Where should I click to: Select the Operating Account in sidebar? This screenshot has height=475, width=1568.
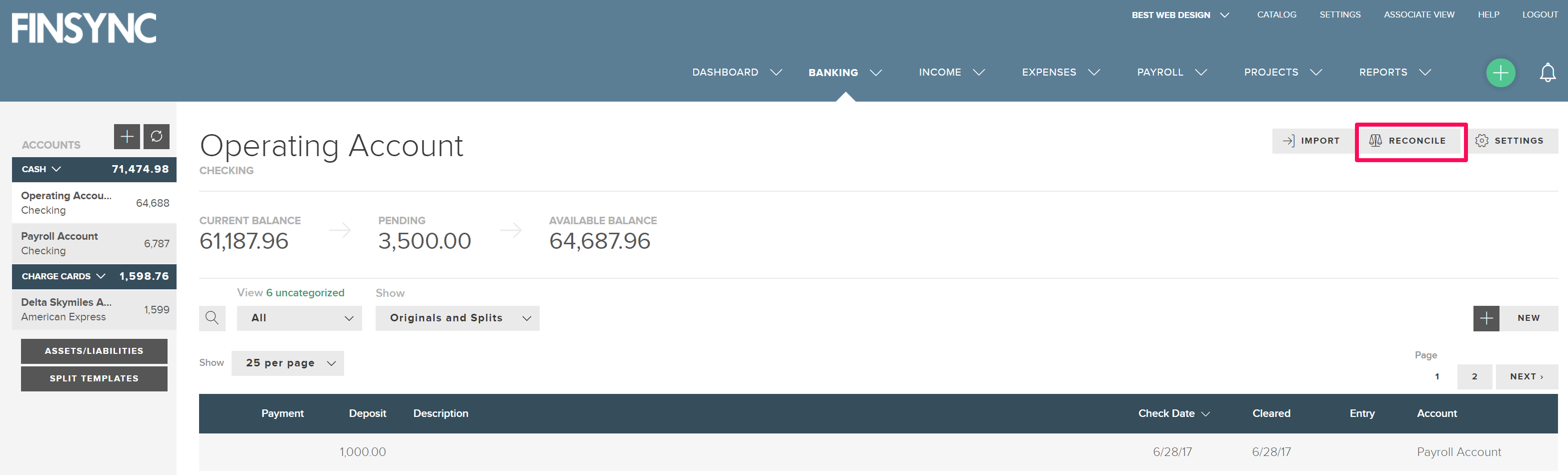pyautogui.click(x=94, y=203)
